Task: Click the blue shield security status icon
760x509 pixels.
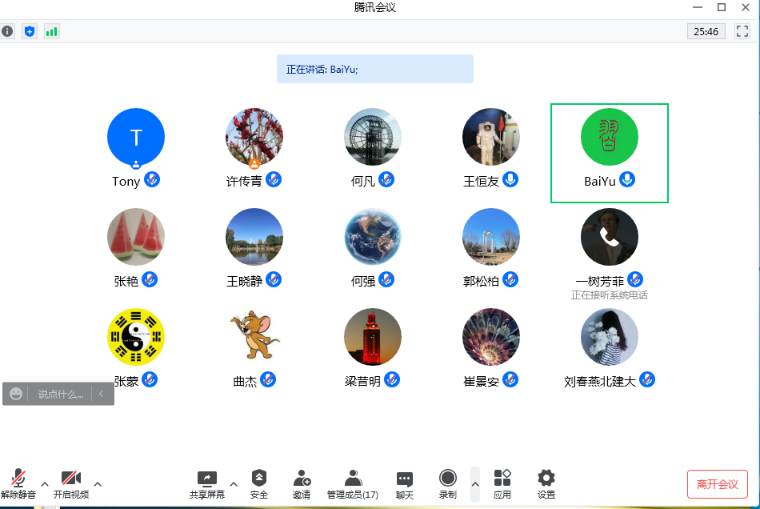Action: (x=29, y=31)
